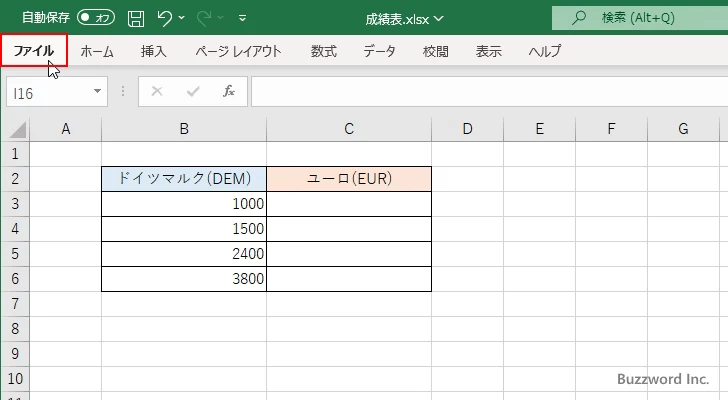Open the ファイル tab
This screenshot has height=400, width=728.
tap(34, 50)
